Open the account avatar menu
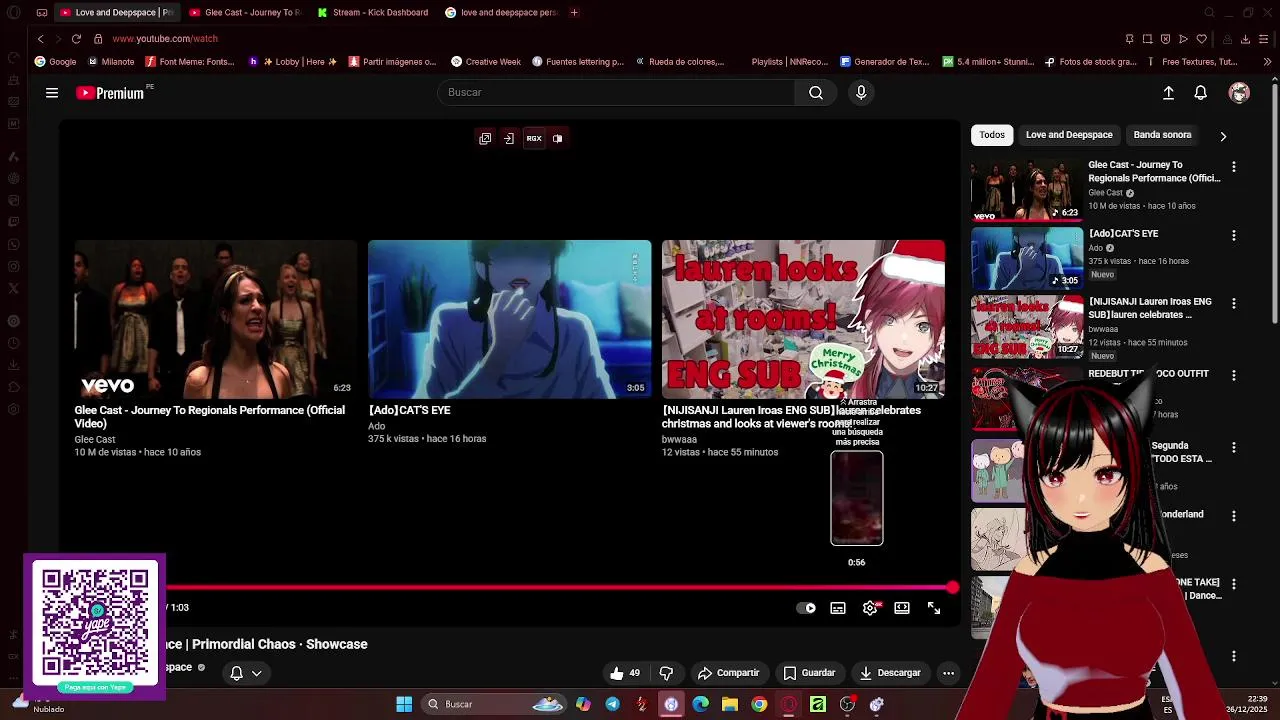The width and height of the screenshot is (1280, 720). coord(1239,93)
